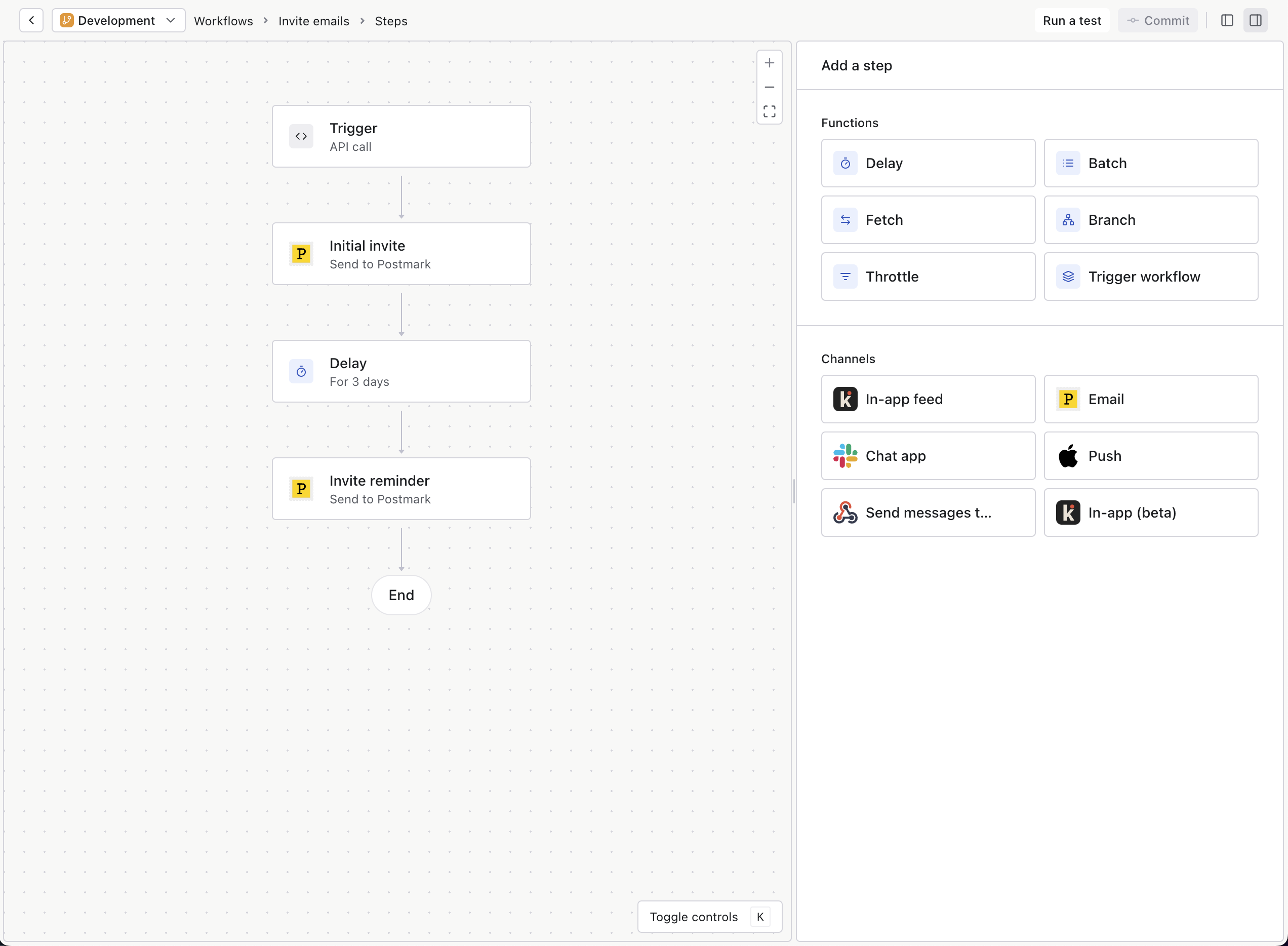Open the Invite emails breadcrumb
This screenshot has height=946, width=1288.
314,21
